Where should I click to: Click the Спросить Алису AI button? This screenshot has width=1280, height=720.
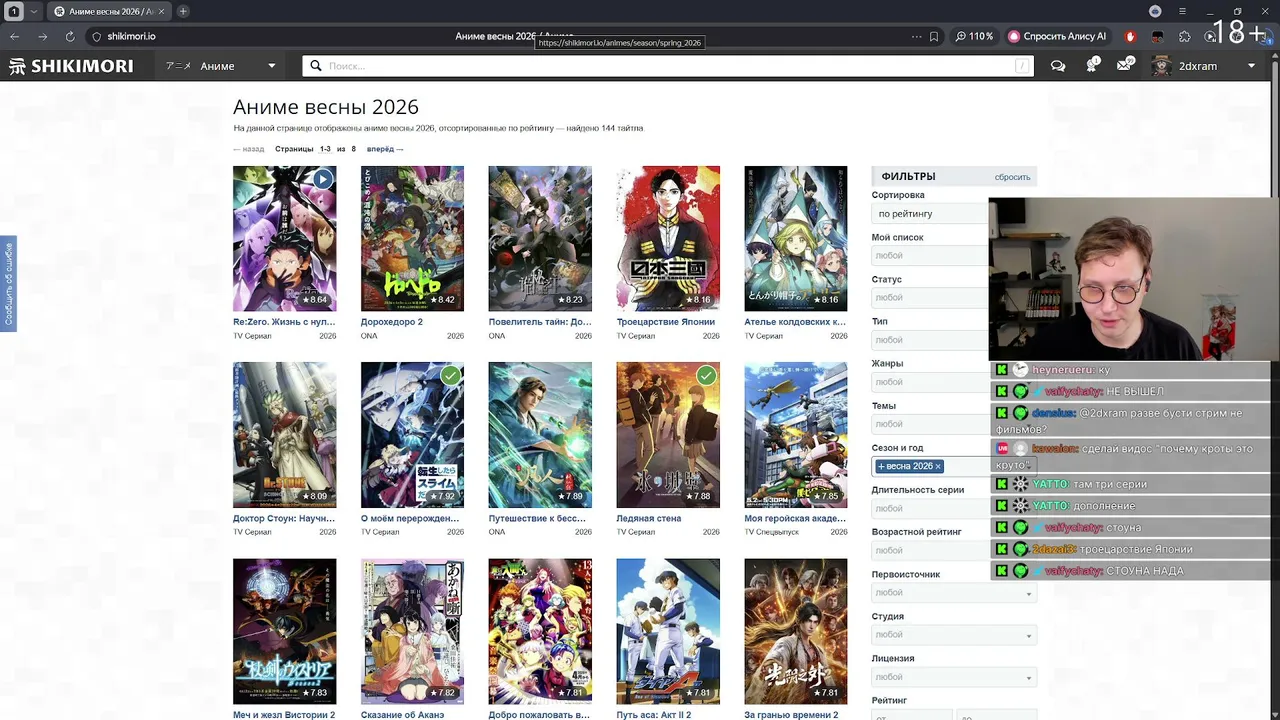click(1058, 36)
